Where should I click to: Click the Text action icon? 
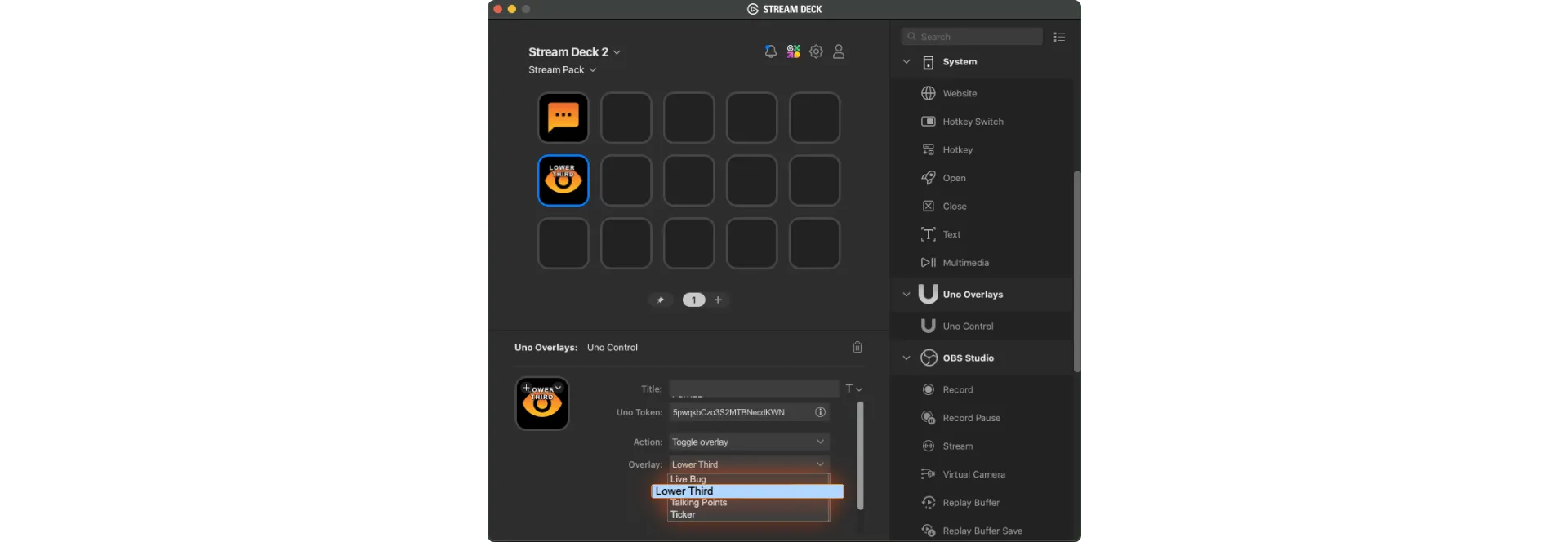click(929, 234)
